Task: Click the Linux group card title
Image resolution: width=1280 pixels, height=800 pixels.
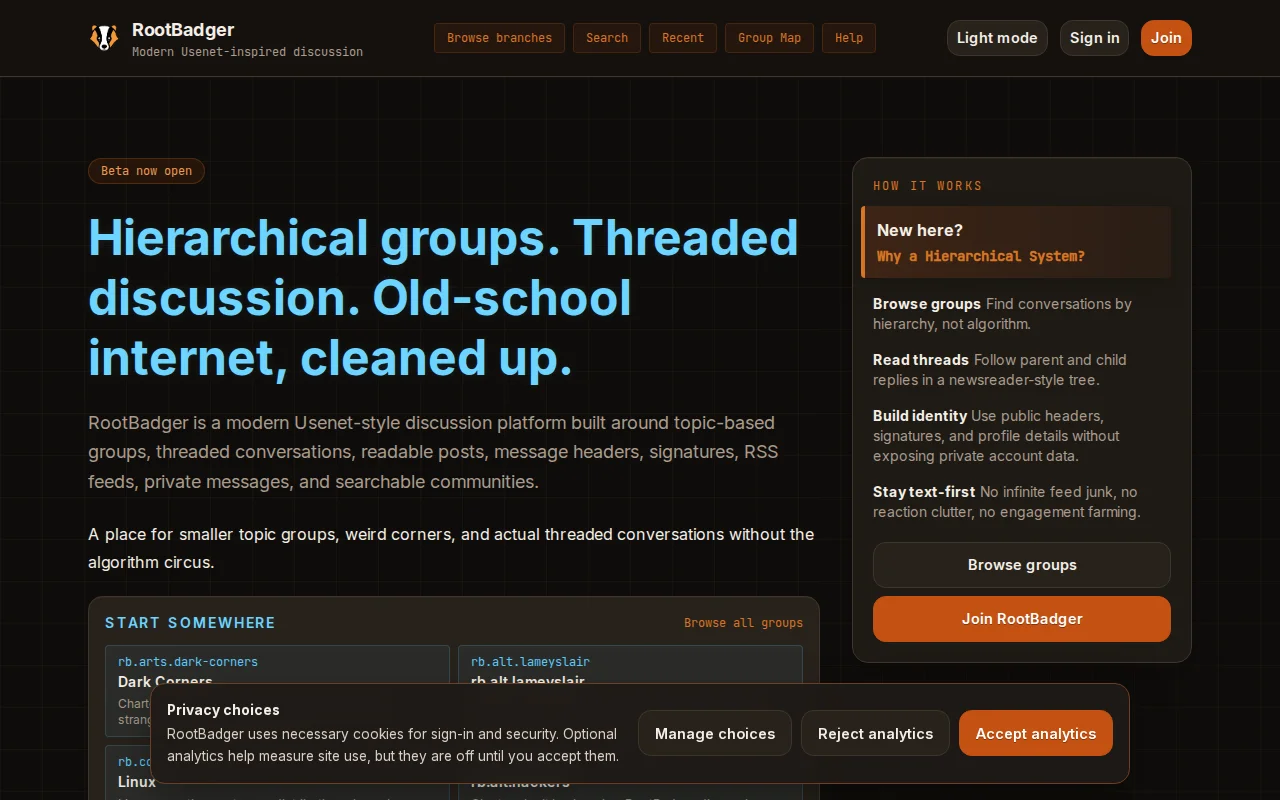Action: tap(137, 782)
